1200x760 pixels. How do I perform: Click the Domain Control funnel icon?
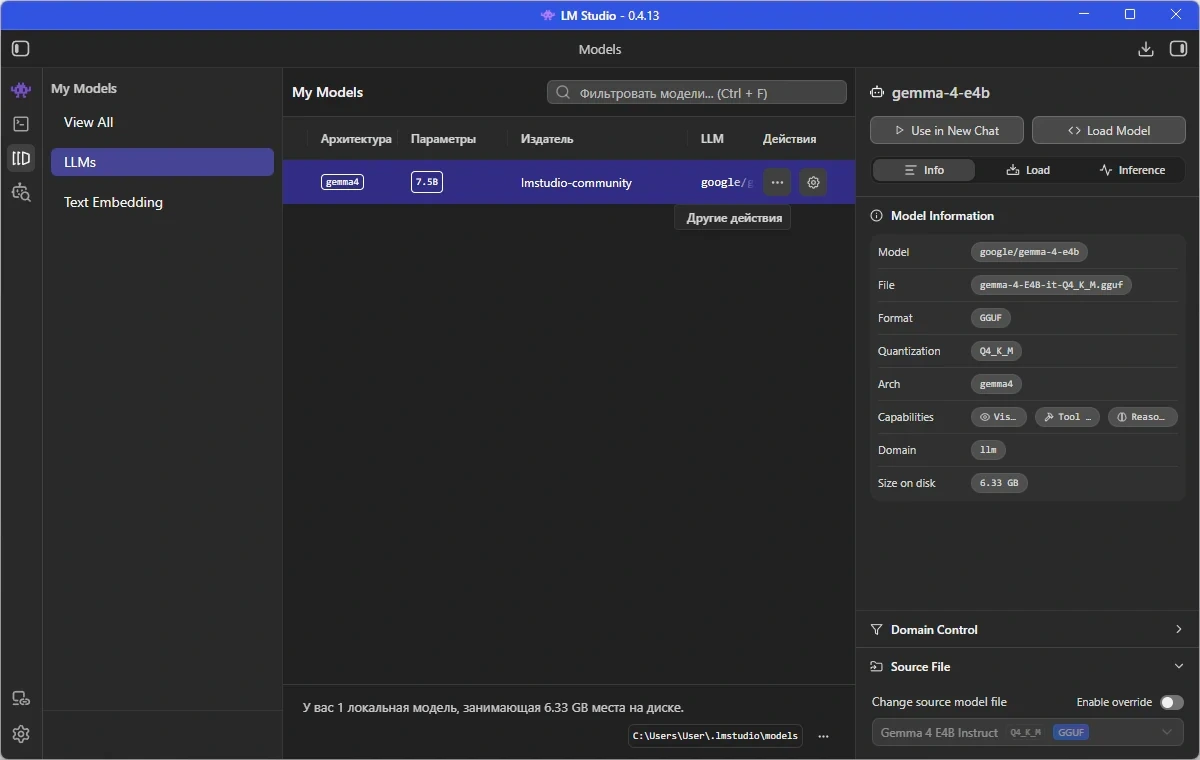pyautogui.click(x=877, y=630)
